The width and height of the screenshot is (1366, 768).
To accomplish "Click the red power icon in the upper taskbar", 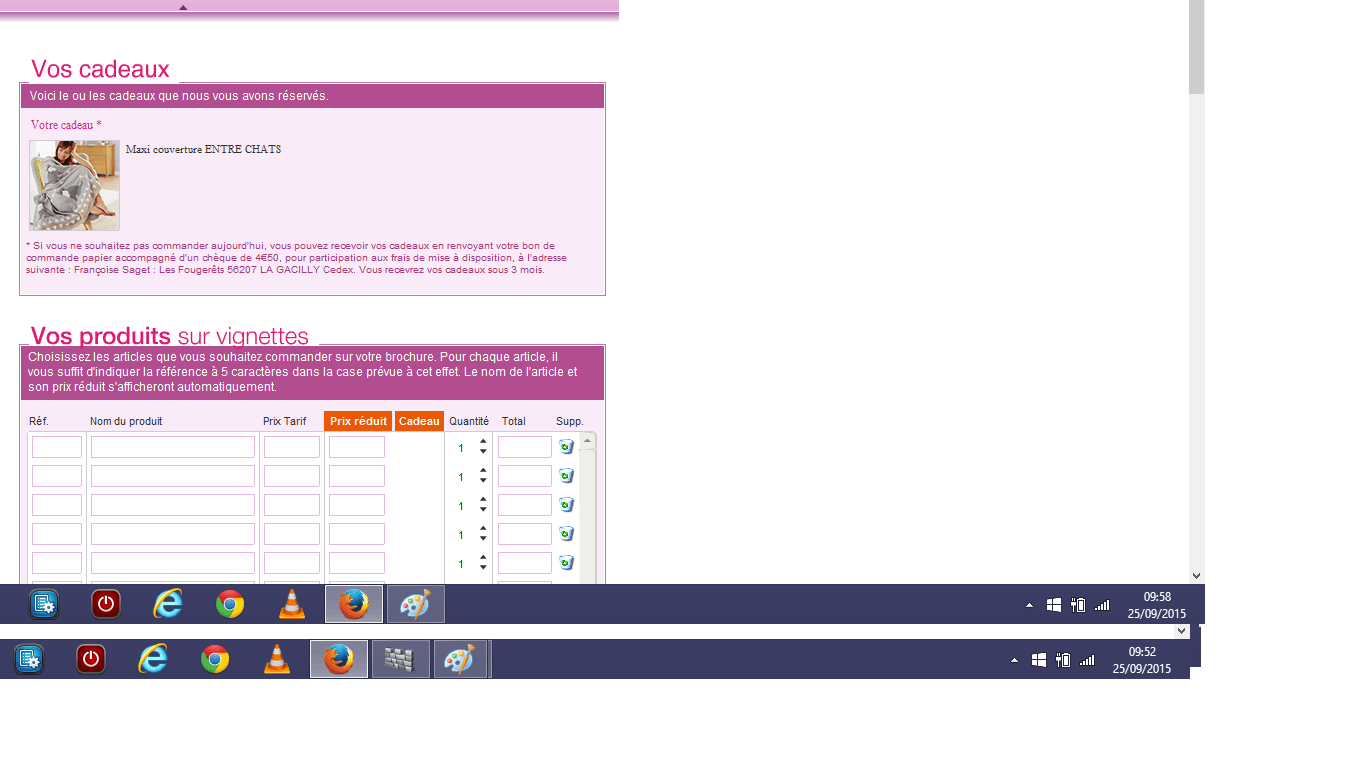I will point(106,604).
